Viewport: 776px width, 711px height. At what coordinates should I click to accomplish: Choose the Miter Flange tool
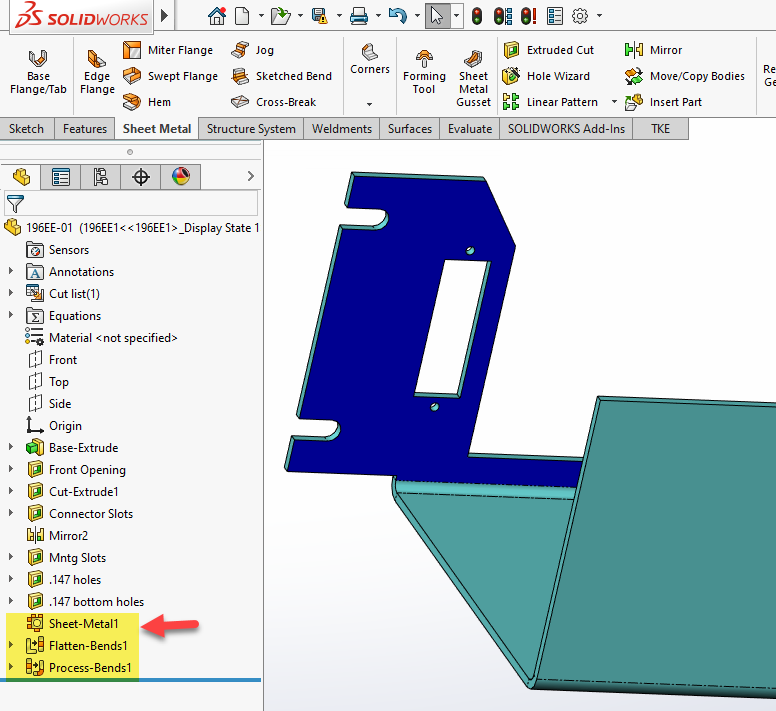pyautogui.click(x=168, y=50)
